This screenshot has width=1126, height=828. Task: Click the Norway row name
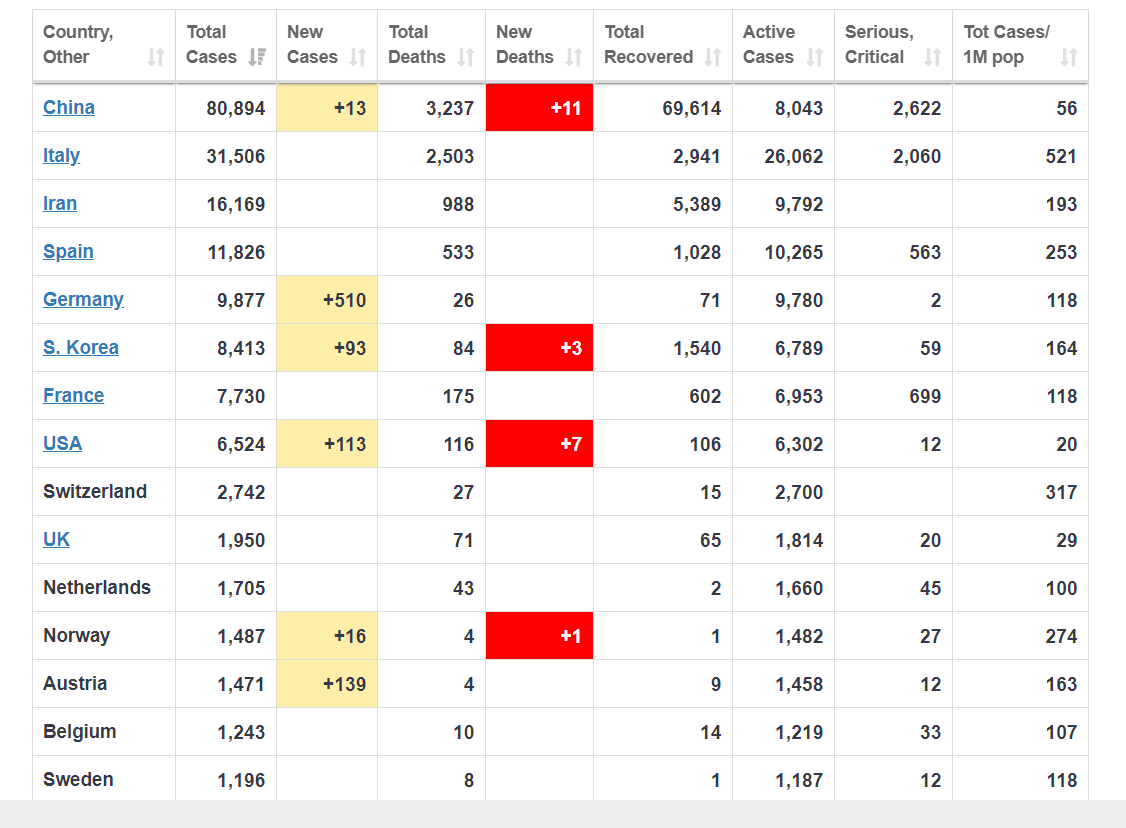[x=77, y=636]
